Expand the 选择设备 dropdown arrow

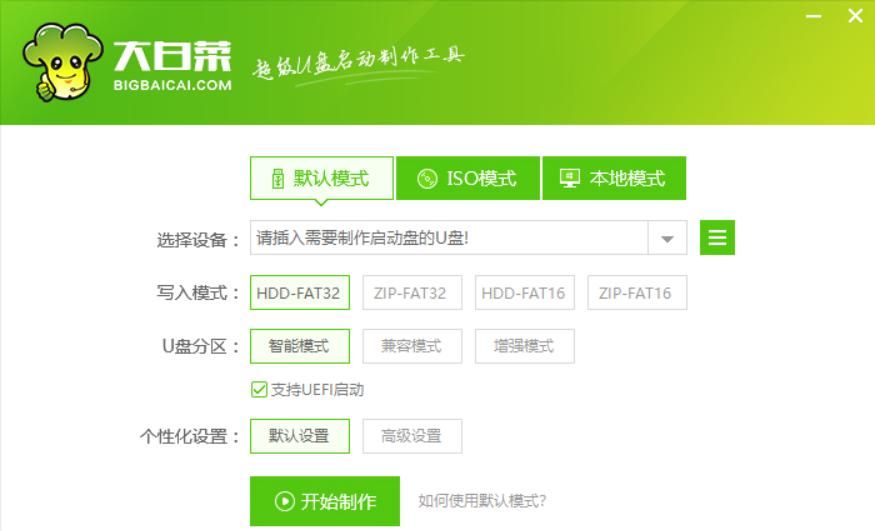point(667,238)
